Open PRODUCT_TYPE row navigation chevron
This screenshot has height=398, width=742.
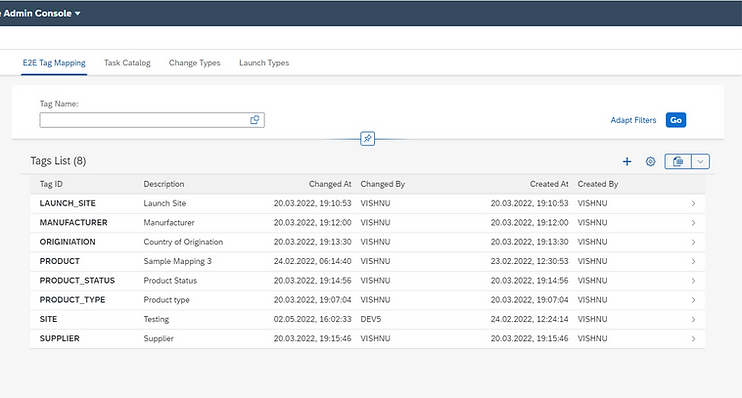click(693, 300)
